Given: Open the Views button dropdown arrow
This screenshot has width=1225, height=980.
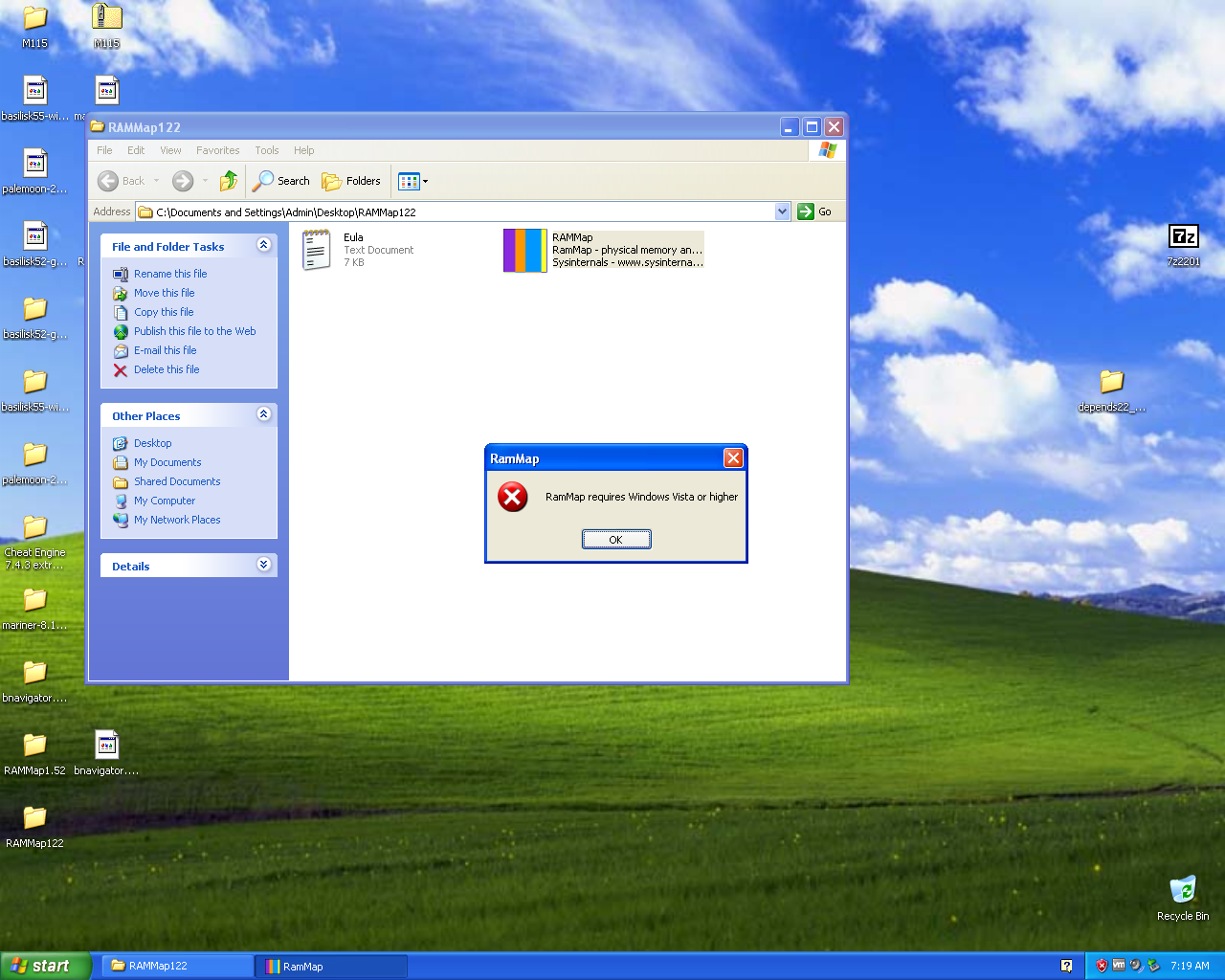Looking at the screenshot, I should (424, 181).
